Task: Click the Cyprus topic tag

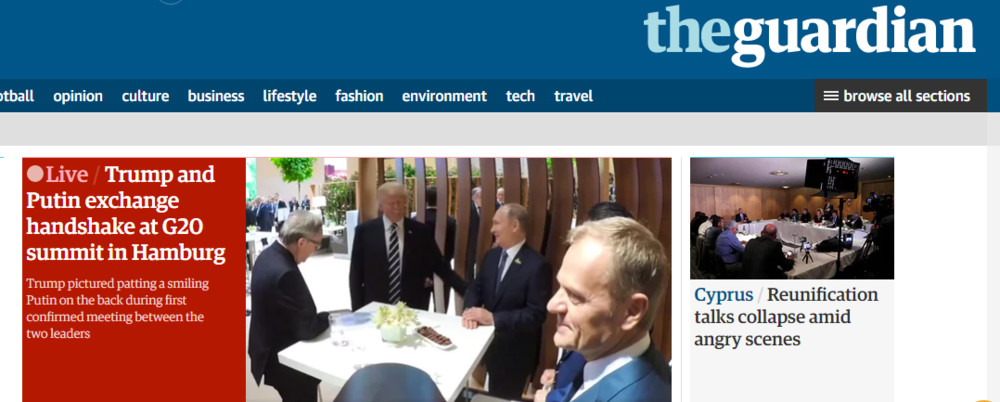Action: [723, 295]
